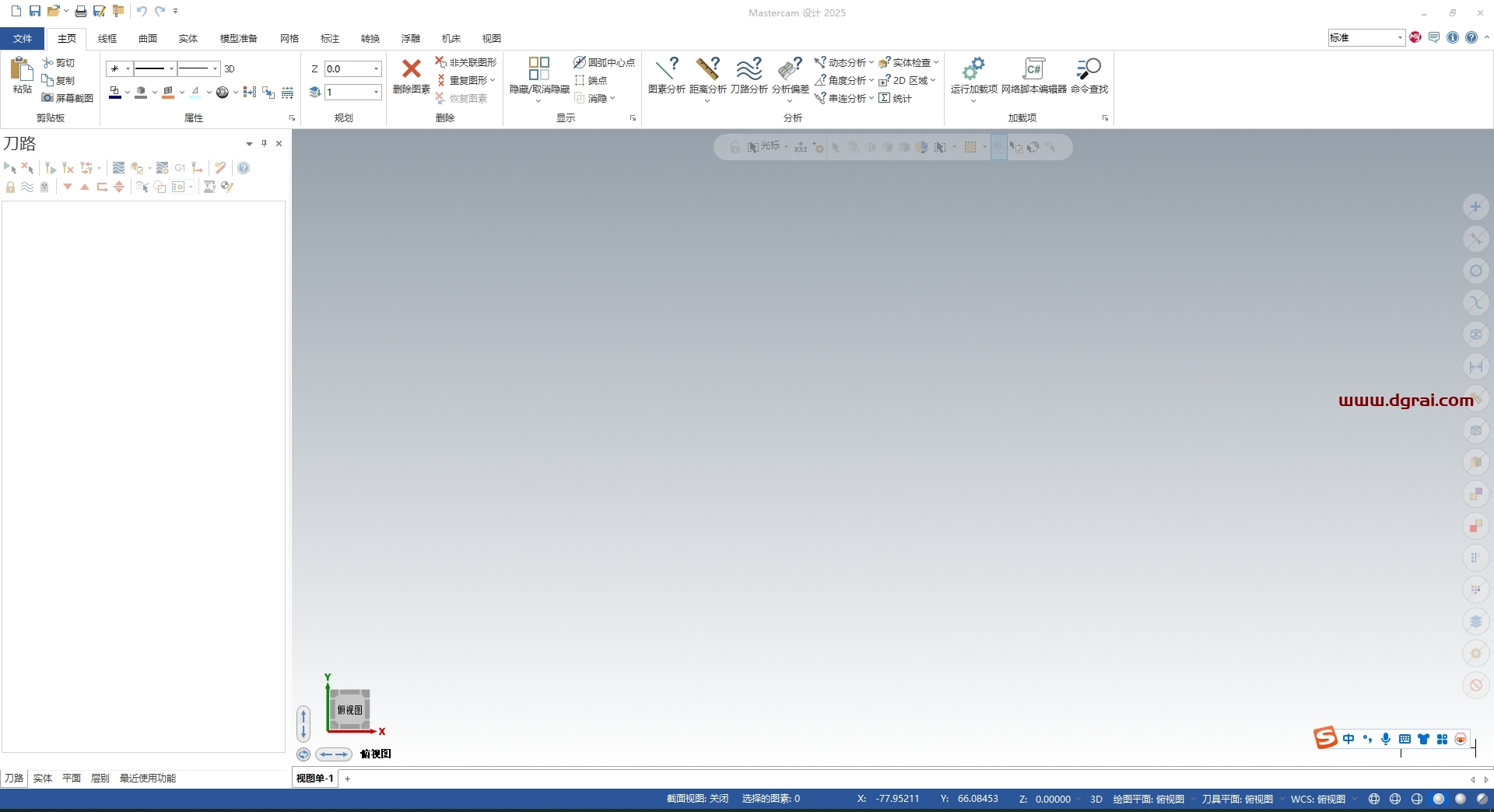Click 圆弧中心点 arc center points
The width and height of the screenshot is (1494, 812).
pos(605,63)
